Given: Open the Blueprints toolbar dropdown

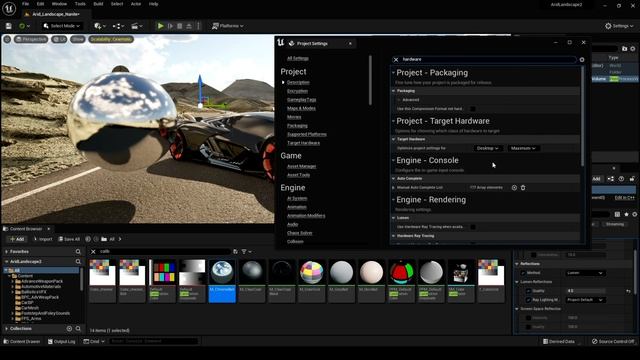Looking at the screenshot, I should [x=118, y=26].
